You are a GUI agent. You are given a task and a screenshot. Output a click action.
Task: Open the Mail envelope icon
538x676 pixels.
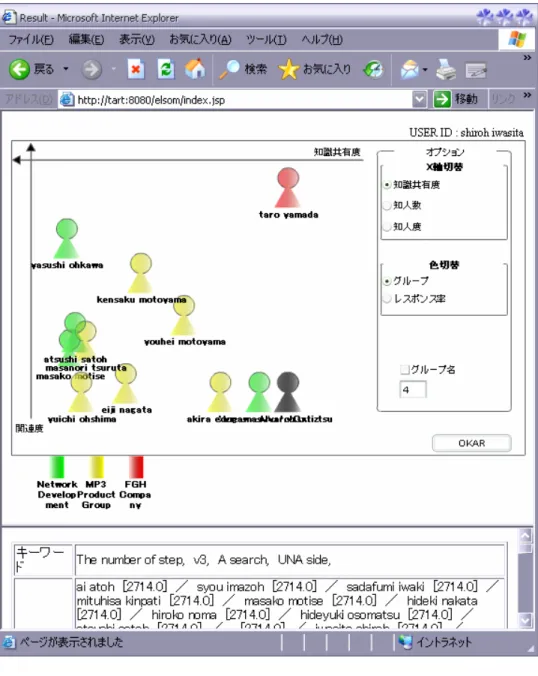point(409,69)
